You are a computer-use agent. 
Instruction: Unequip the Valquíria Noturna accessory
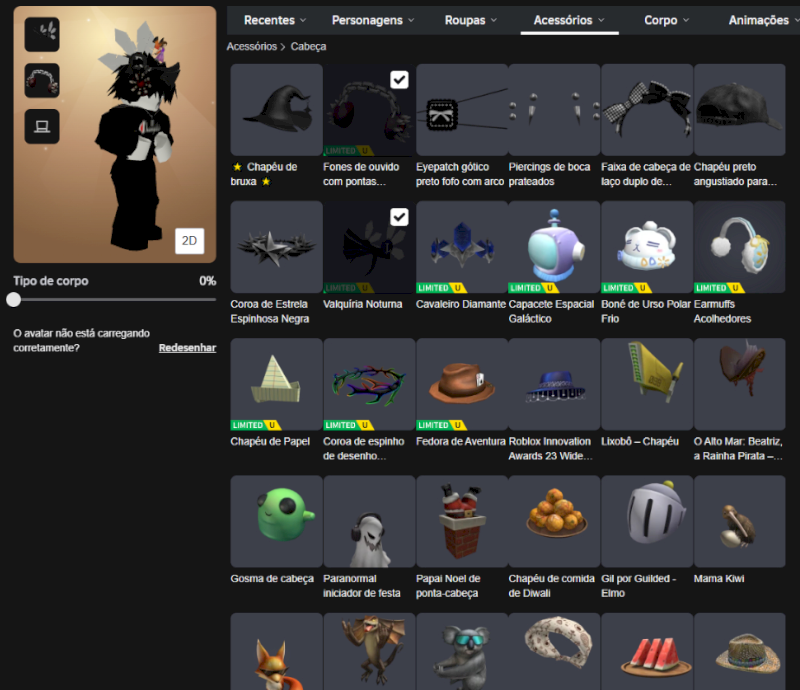[399, 217]
